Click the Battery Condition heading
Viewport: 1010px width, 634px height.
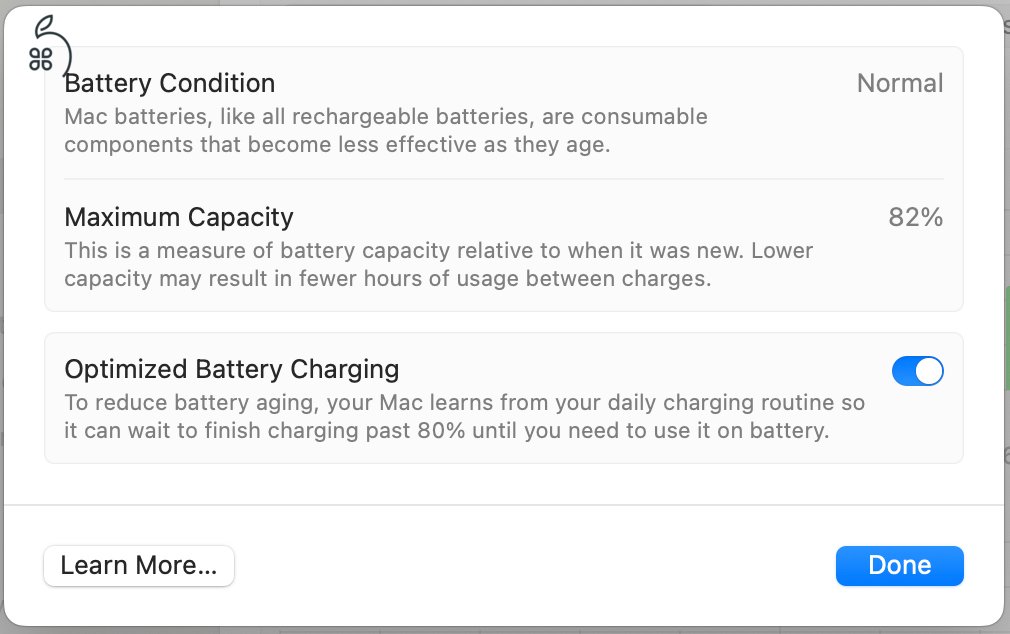click(169, 83)
